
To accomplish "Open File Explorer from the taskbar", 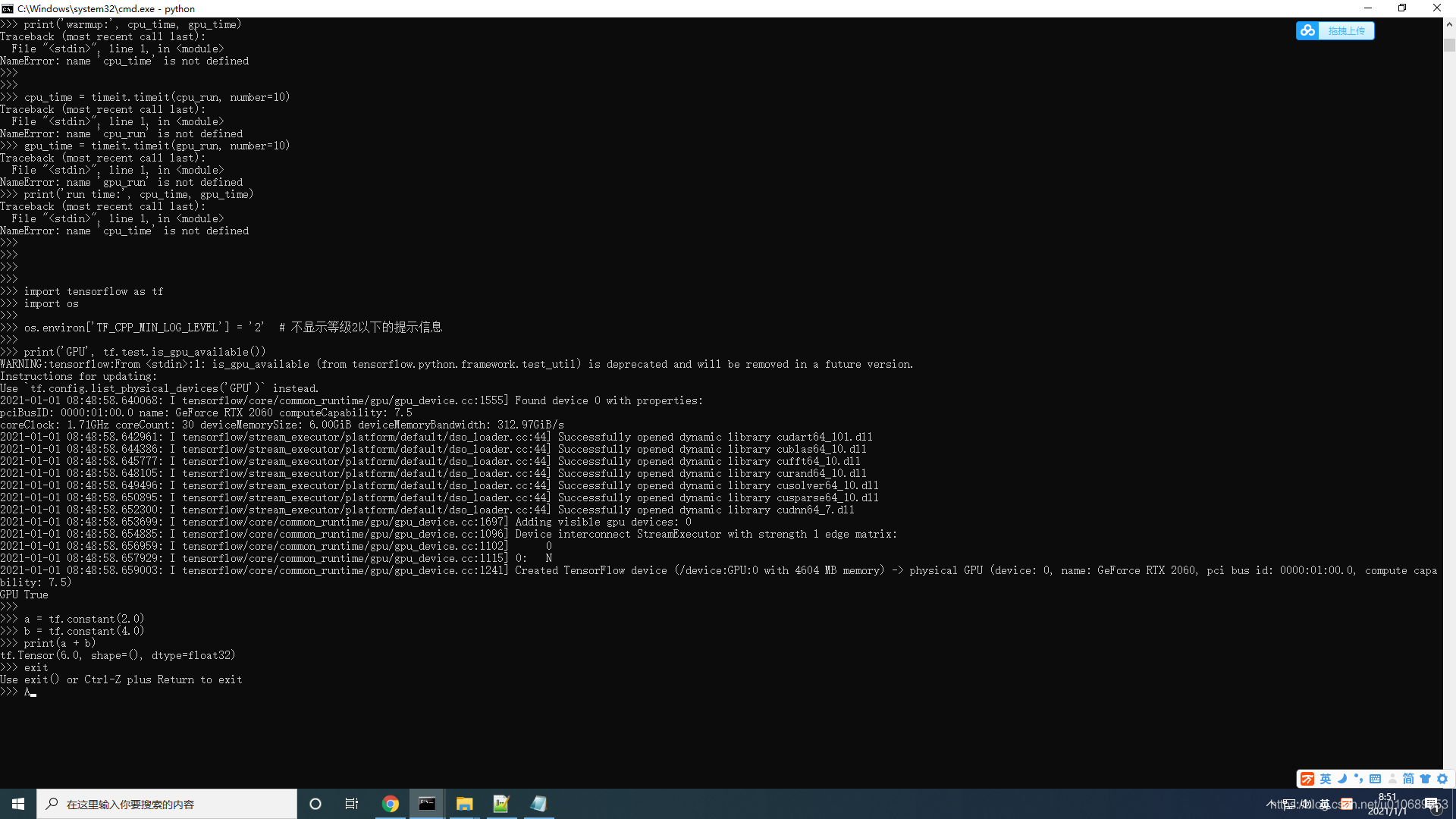I will (464, 804).
